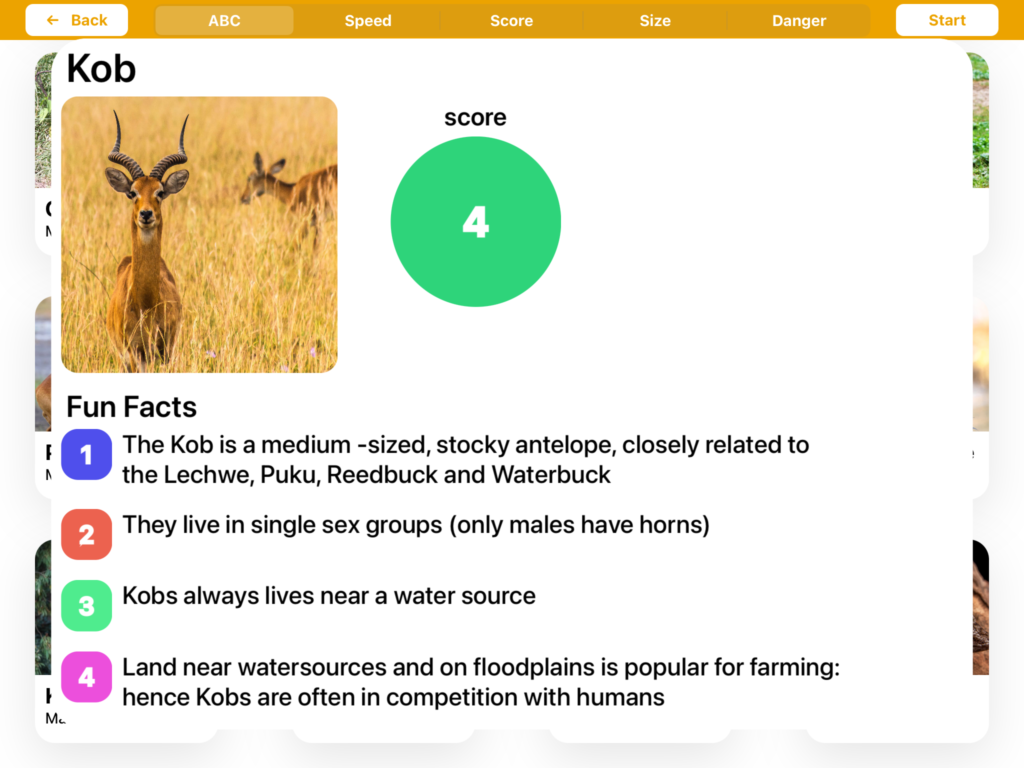
Task: Select the fact about medium-sized stocky antelope
Action: click(x=465, y=459)
